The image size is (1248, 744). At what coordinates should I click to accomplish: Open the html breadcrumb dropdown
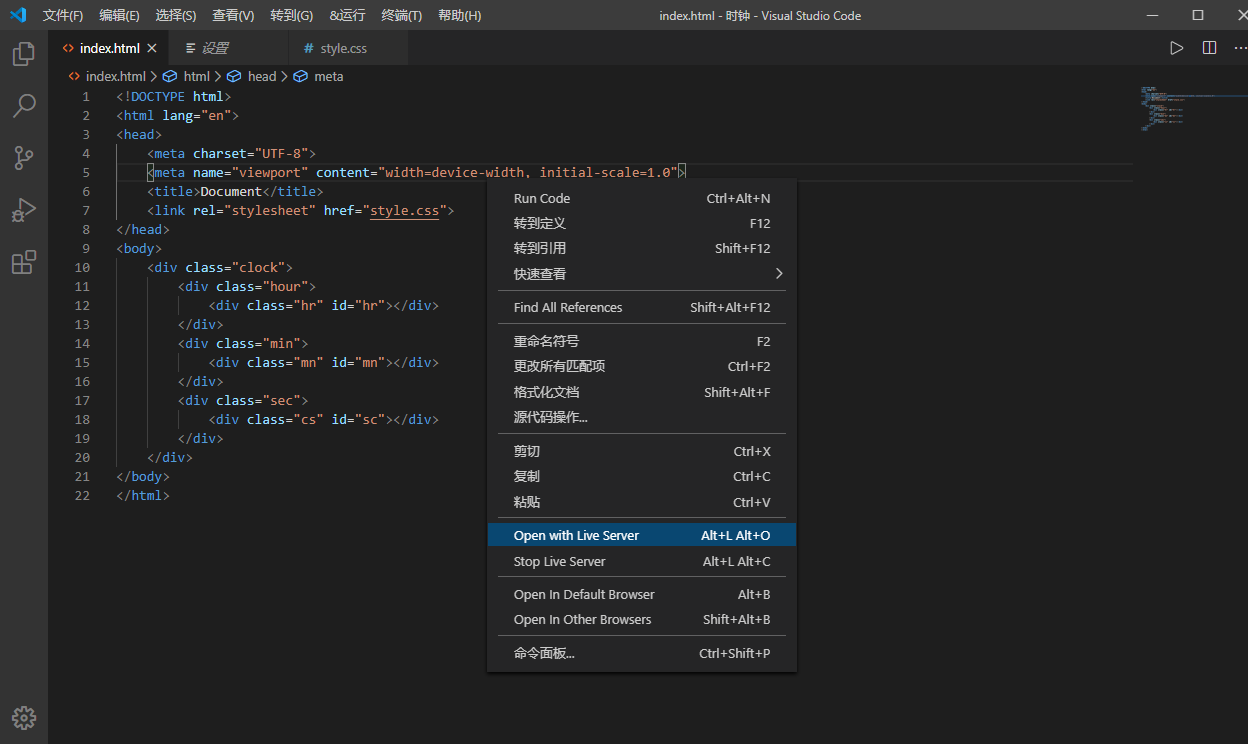195,76
